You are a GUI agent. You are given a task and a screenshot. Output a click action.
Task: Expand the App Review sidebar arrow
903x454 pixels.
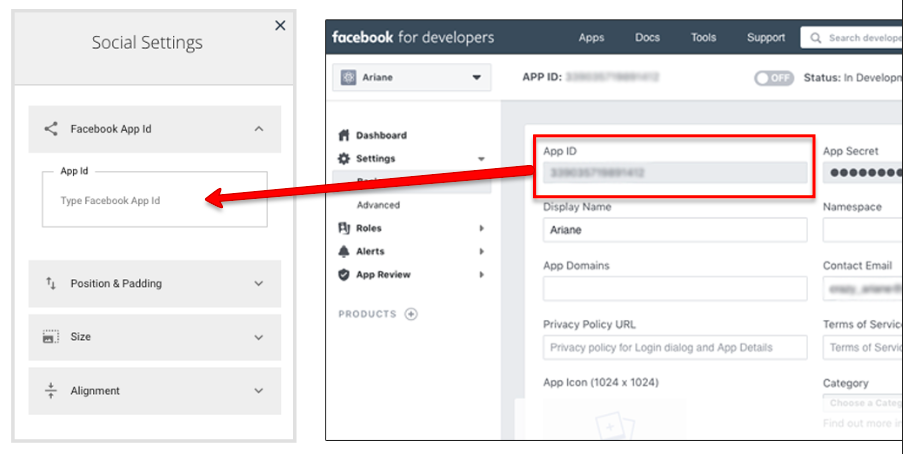[x=481, y=275]
